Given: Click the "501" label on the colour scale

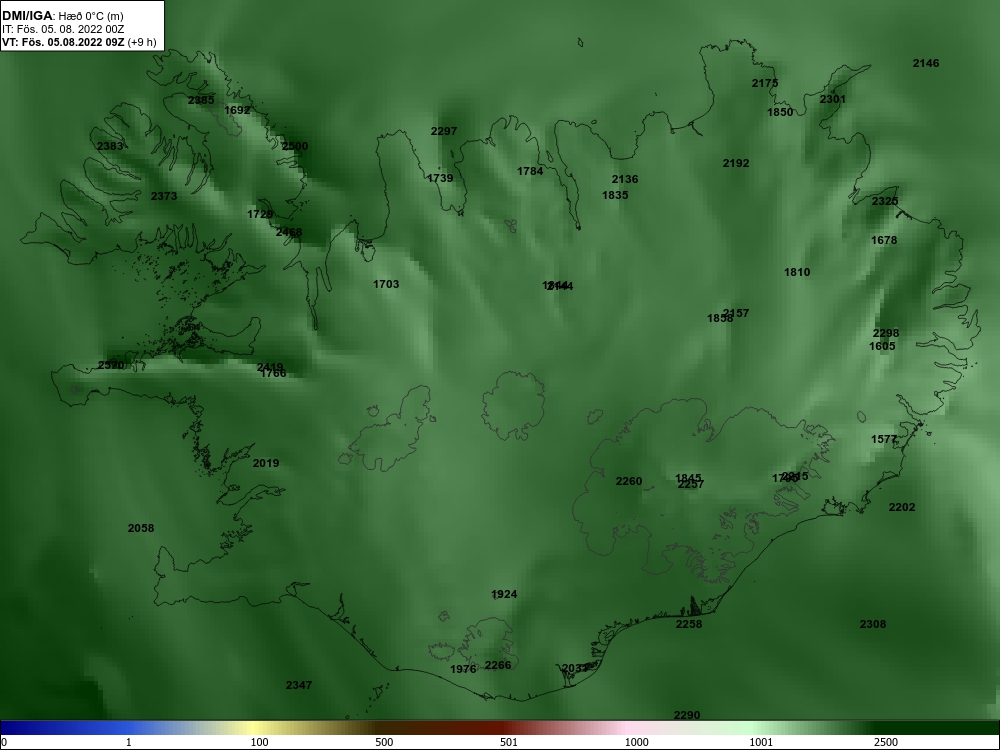Looking at the screenshot, I should [510, 742].
